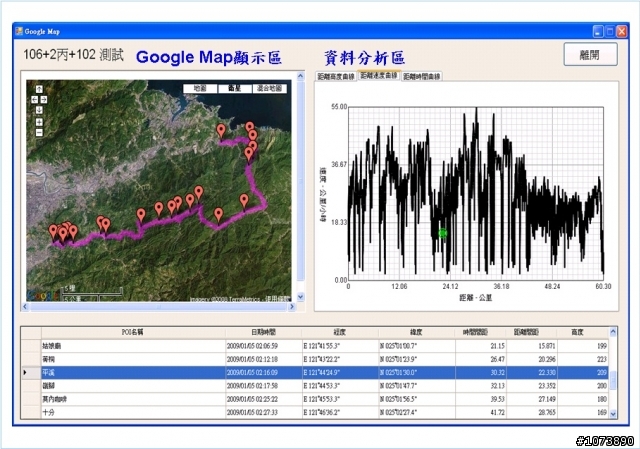640x449 pixels.
Task: Click the lone map pin at the route's coastal start
Action: [x=221, y=131]
